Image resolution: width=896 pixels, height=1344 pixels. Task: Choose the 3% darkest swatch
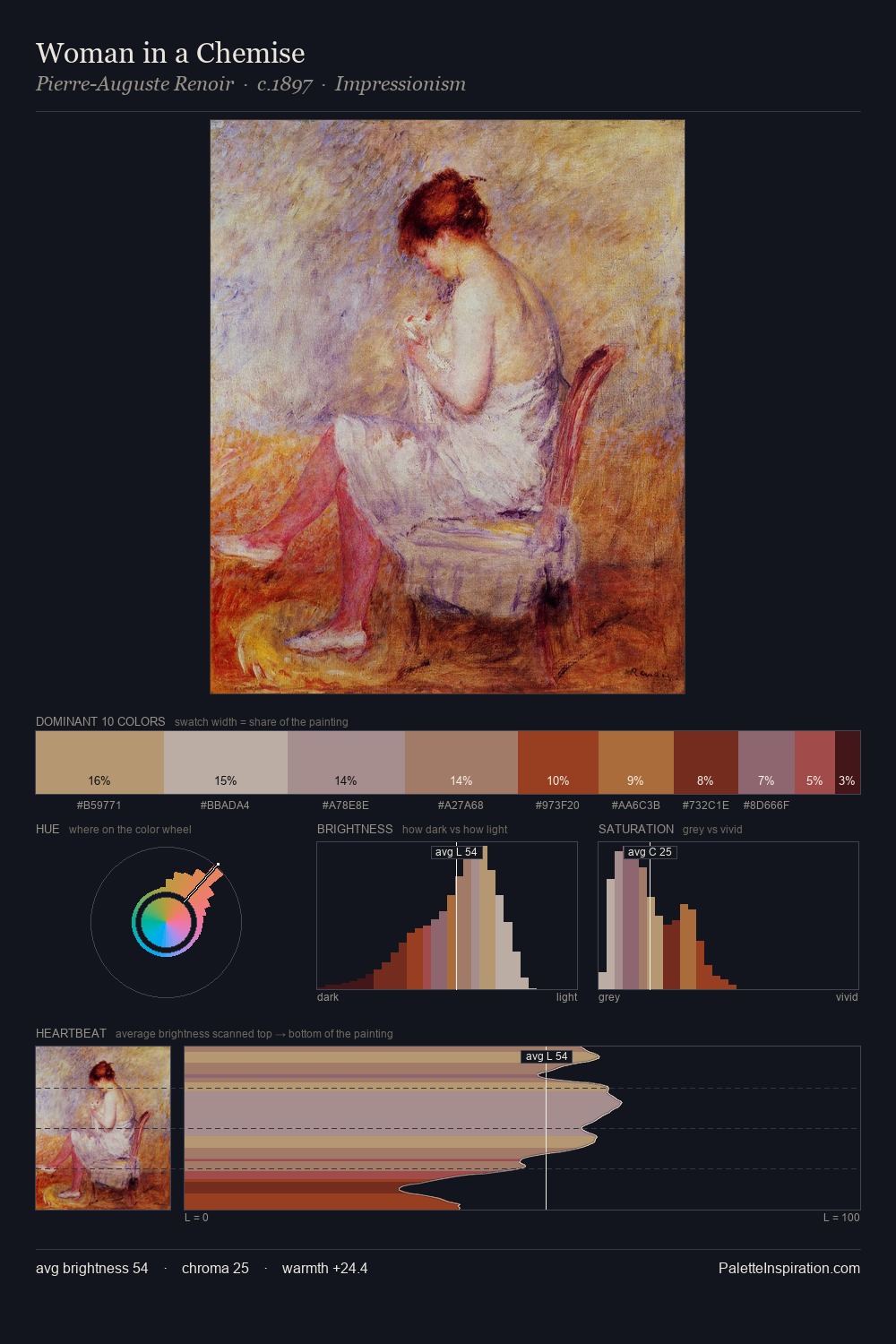(x=848, y=762)
